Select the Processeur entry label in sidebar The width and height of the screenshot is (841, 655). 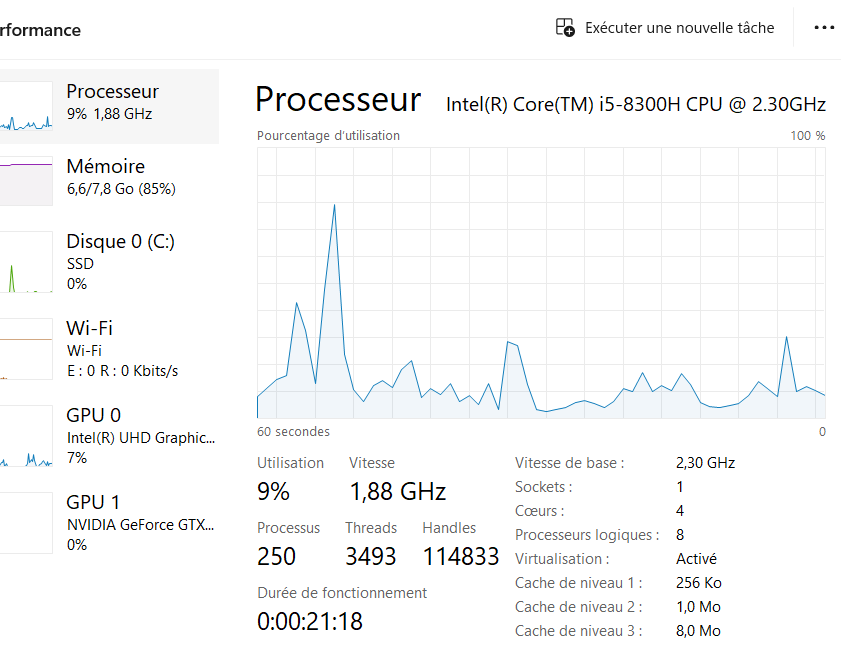(x=112, y=92)
